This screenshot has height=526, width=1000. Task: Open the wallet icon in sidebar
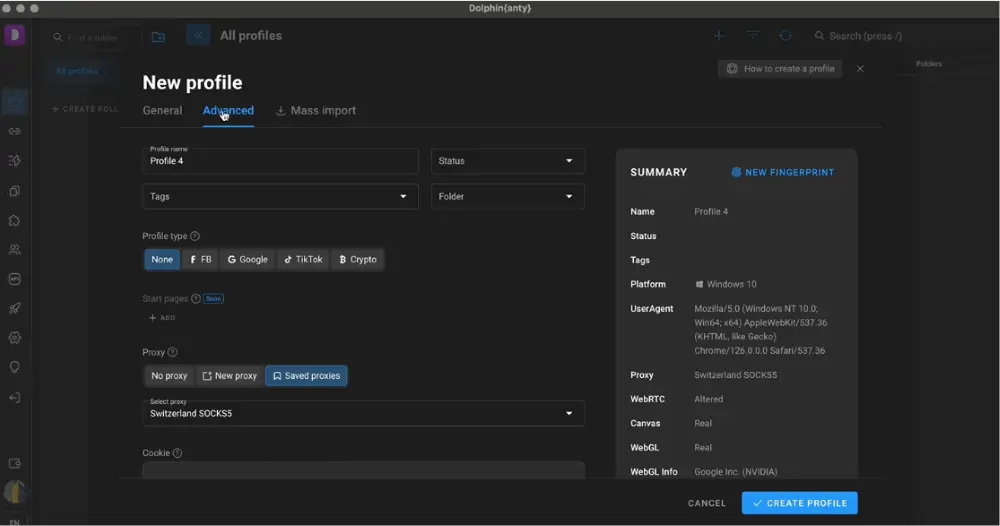click(x=14, y=464)
